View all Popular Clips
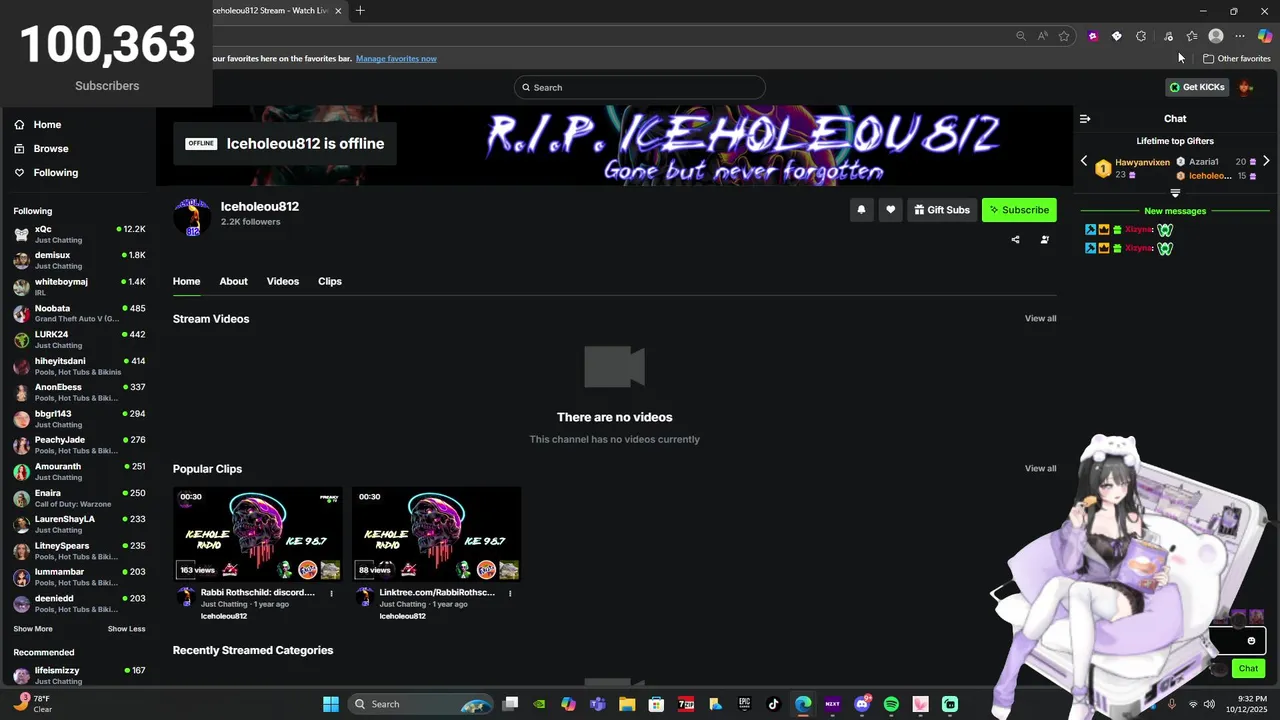1280x720 pixels. point(1040,468)
